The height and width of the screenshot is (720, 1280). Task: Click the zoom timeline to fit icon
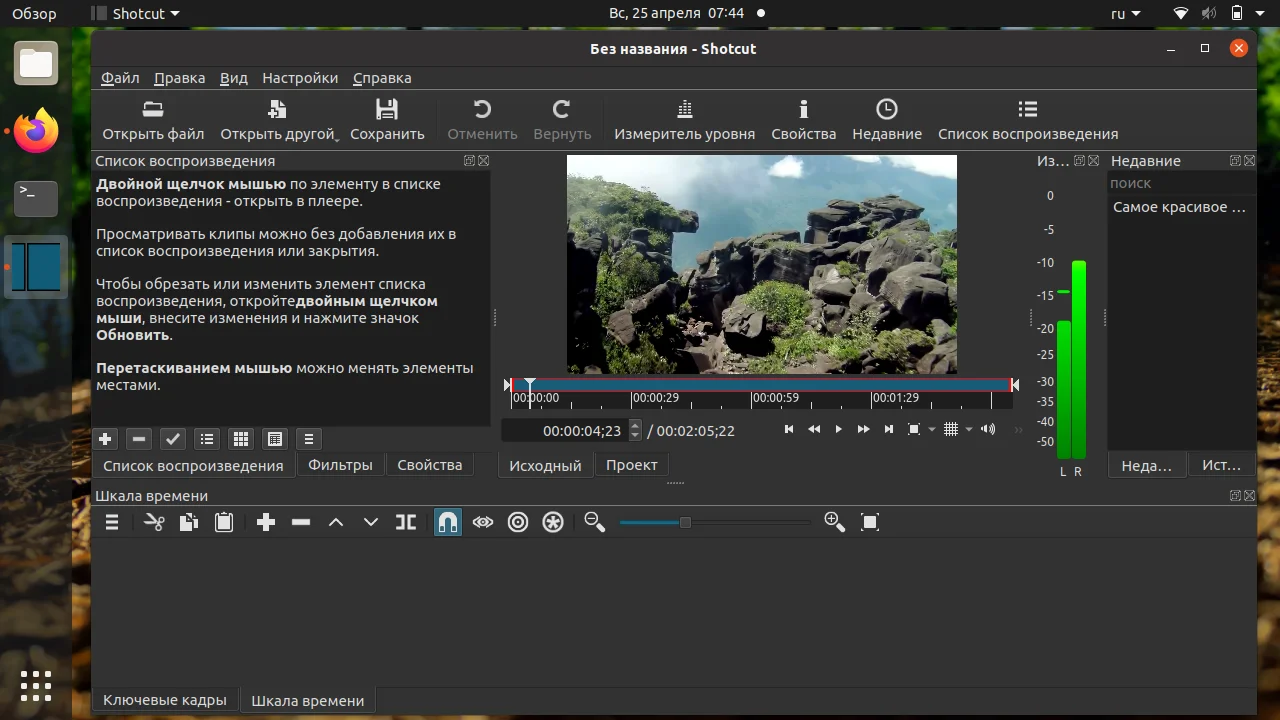click(x=870, y=522)
